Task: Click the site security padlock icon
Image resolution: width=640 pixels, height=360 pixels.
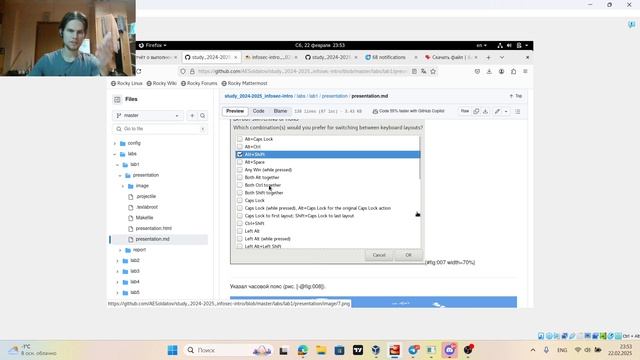Action: pos(192,71)
